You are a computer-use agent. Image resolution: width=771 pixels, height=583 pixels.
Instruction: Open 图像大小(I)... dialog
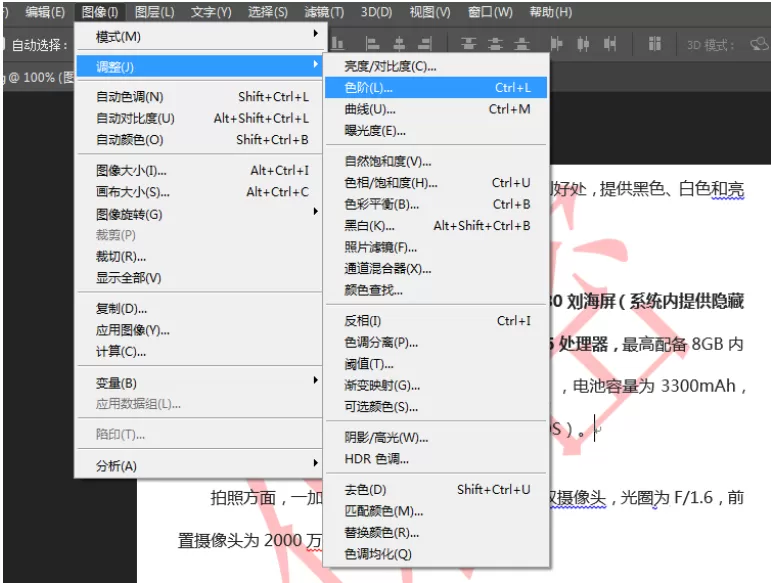(x=199, y=171)
